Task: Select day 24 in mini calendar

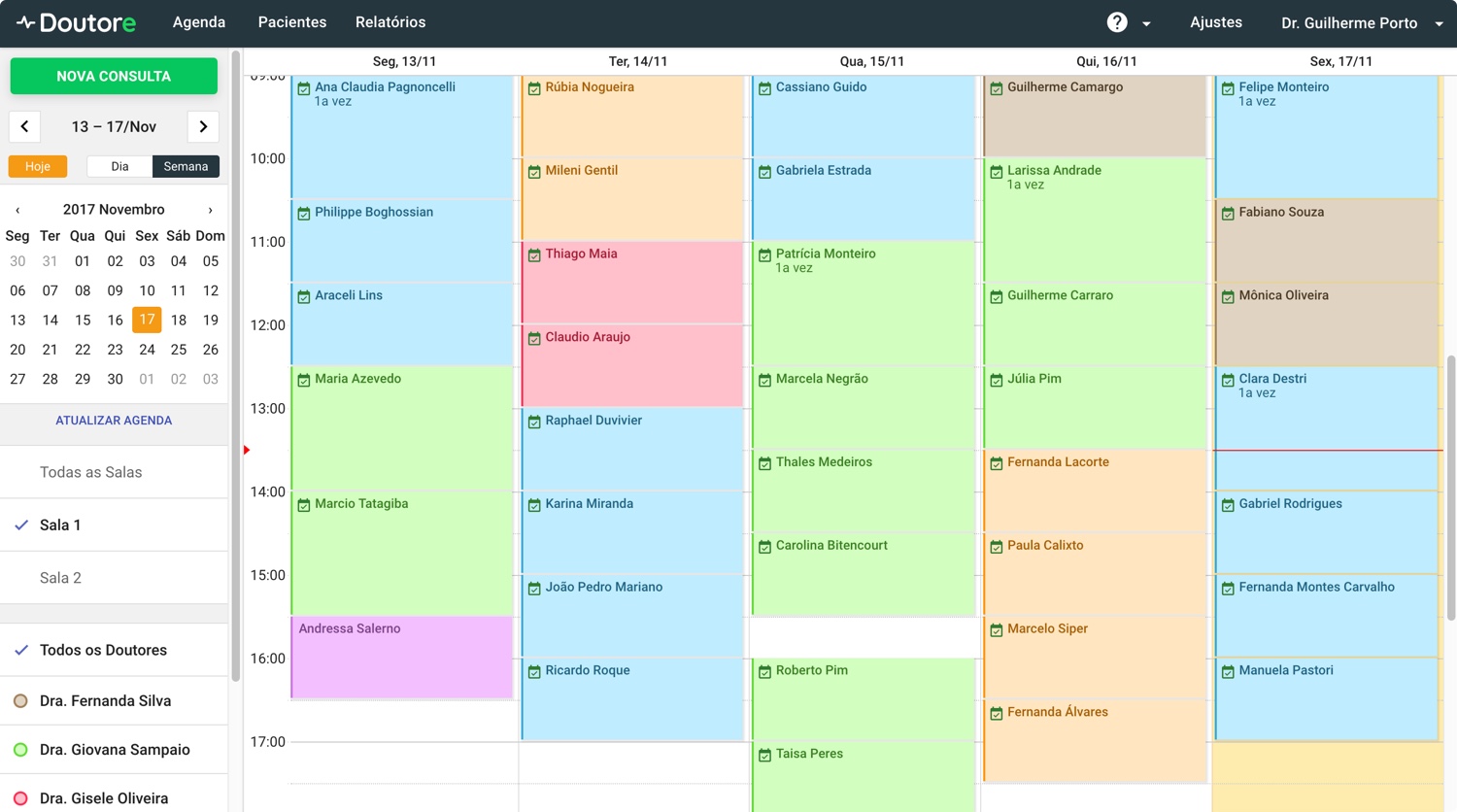Action: [147, 350]
